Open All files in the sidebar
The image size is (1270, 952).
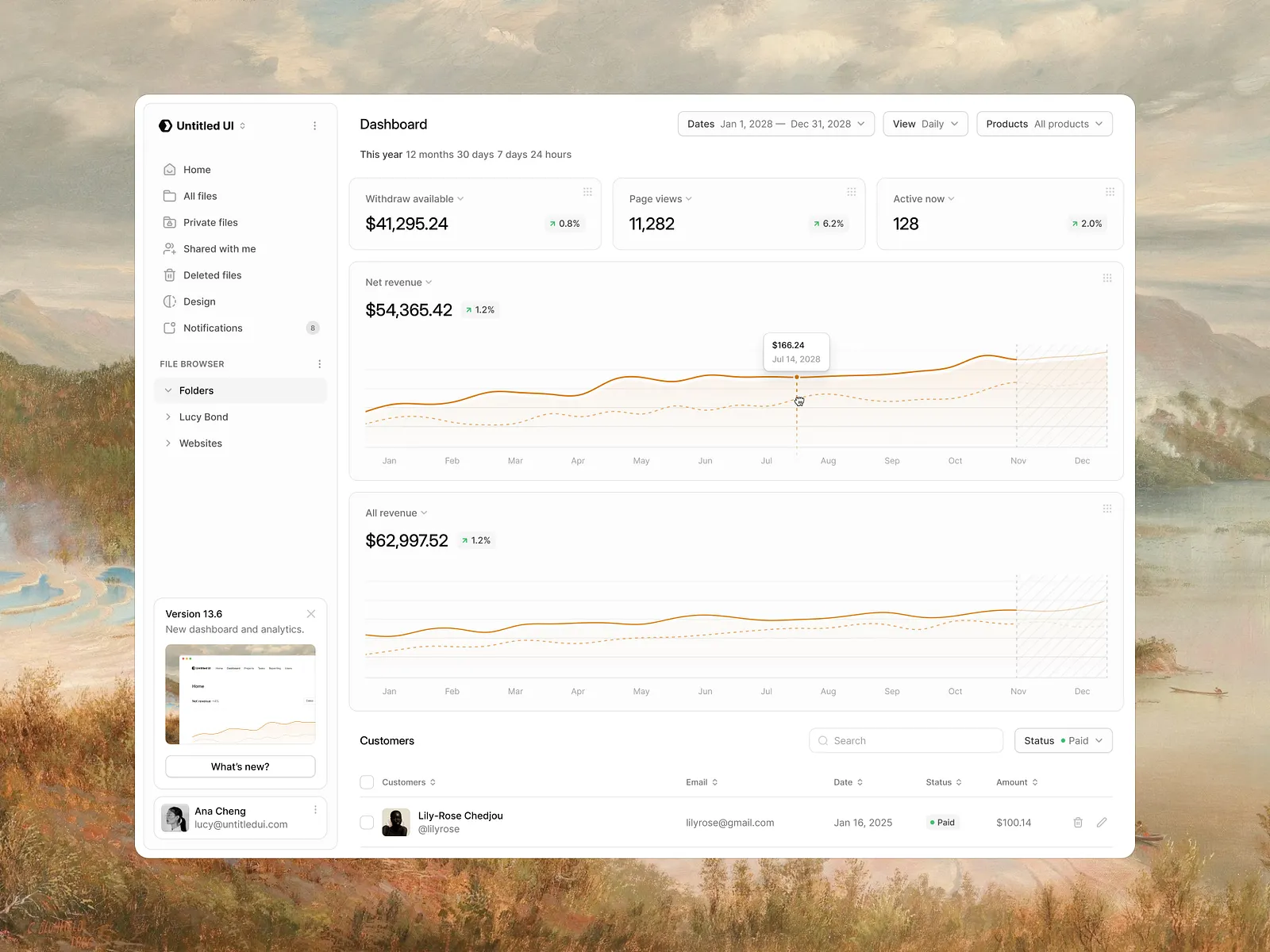(241, 196)
